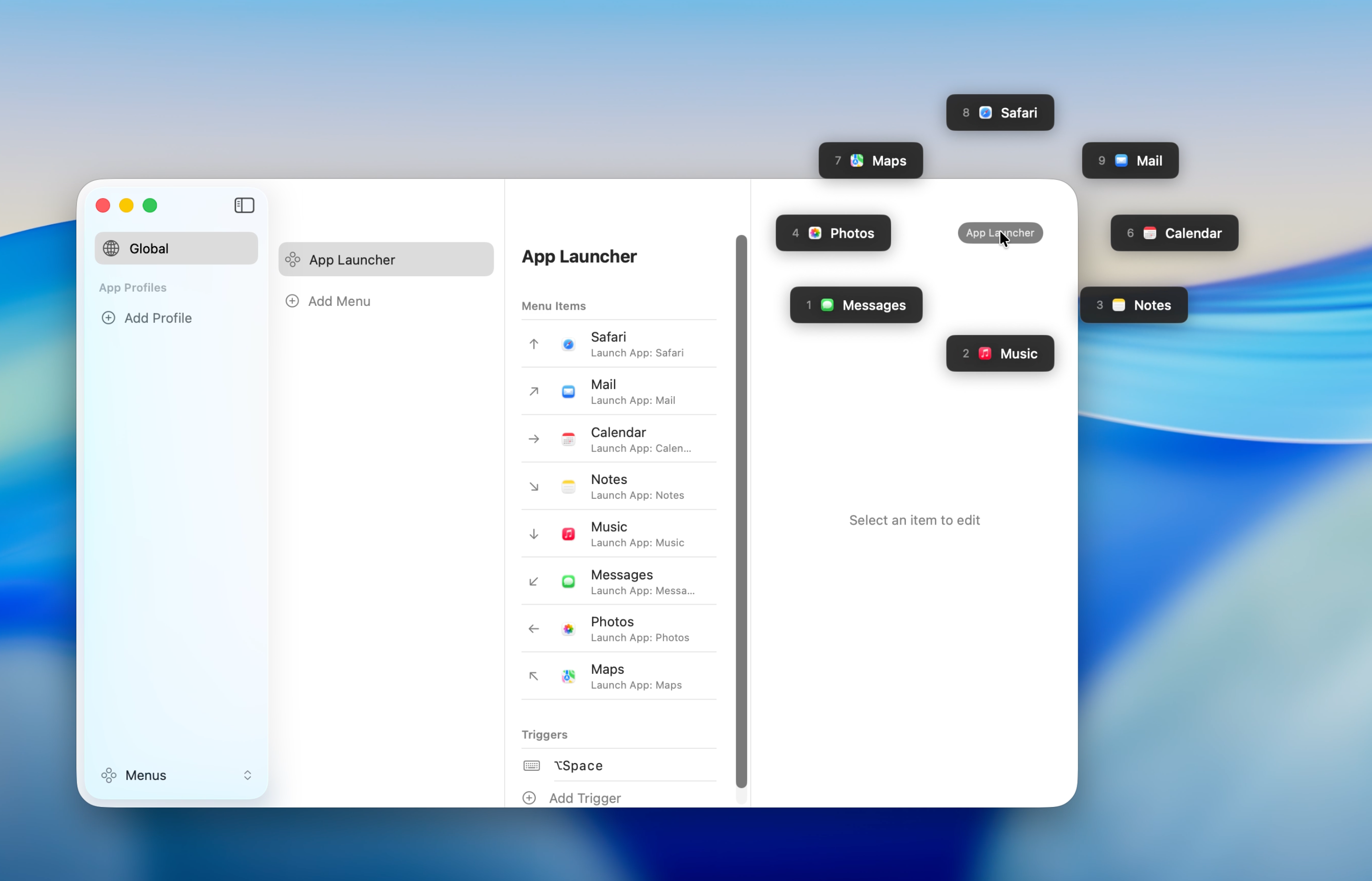Click the Notes app icon in Menu Items

(x=568, y=486)
